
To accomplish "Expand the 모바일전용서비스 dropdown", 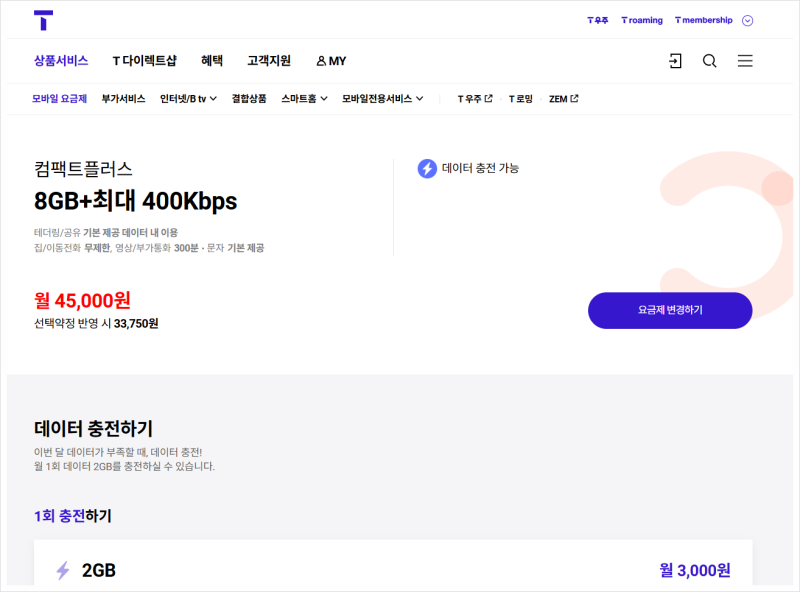I will coord(382,99).
